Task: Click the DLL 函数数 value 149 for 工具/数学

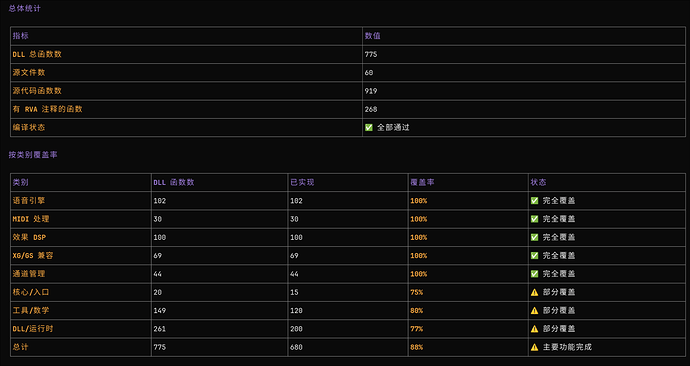Action: click(x=160, y=311)
